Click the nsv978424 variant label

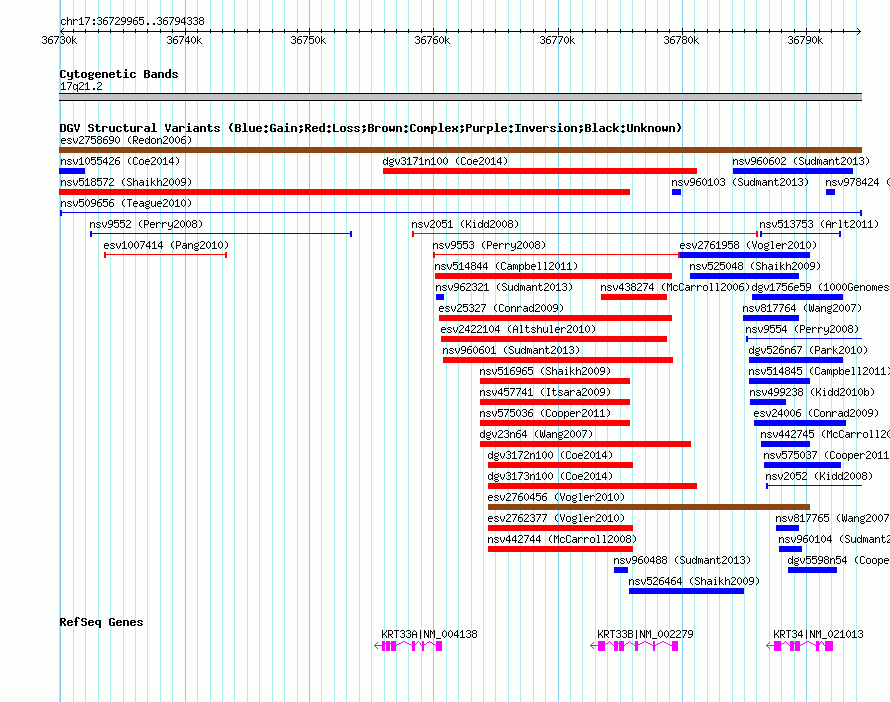(x=857, y=182)
